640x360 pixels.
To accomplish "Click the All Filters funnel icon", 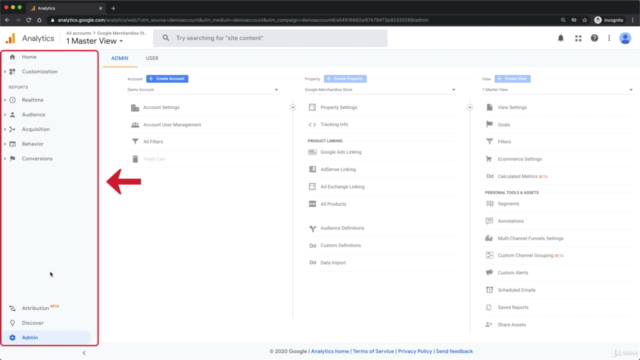I will [x=135, y=142].
